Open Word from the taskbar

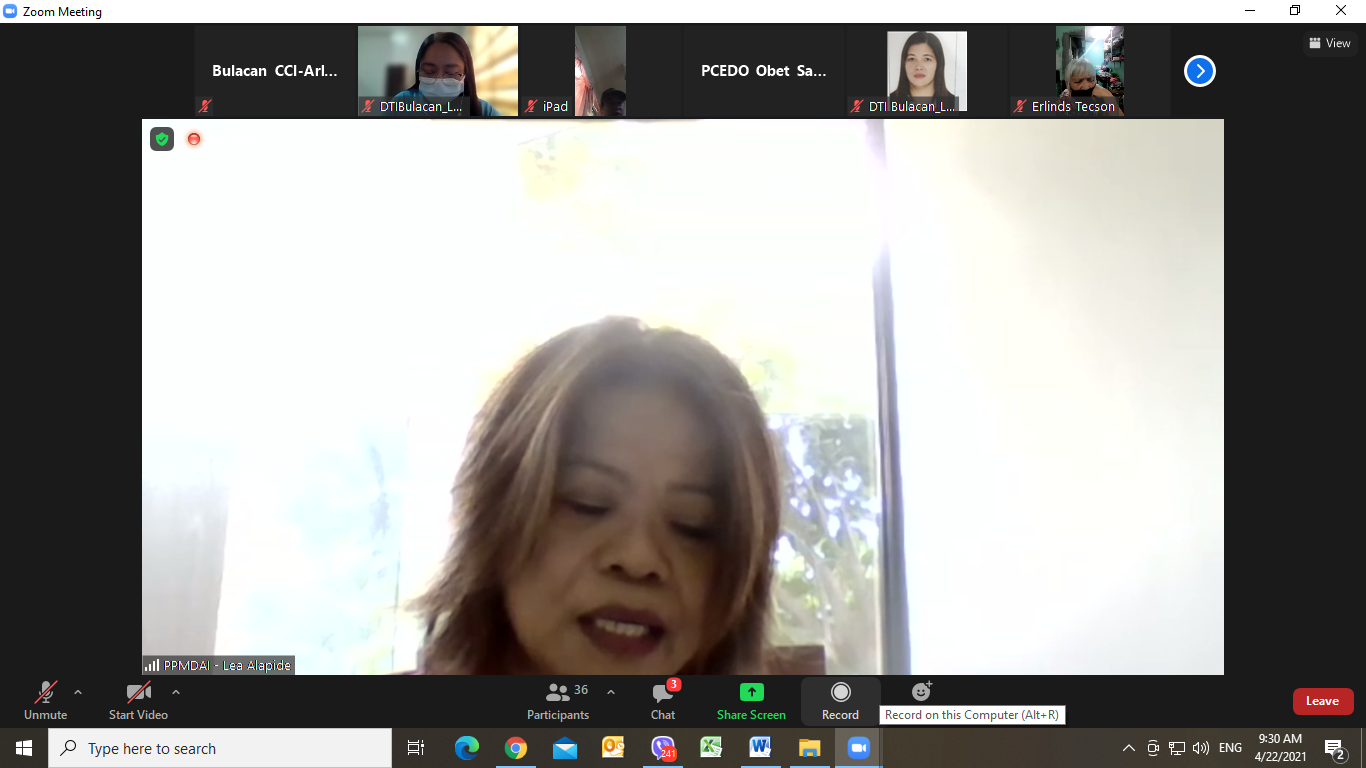761,748
